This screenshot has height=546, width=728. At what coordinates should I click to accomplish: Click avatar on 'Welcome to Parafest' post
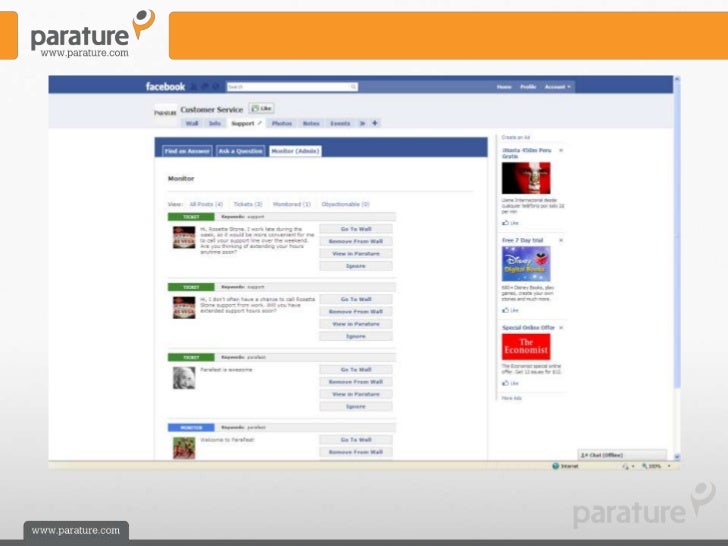coord(184,448)
